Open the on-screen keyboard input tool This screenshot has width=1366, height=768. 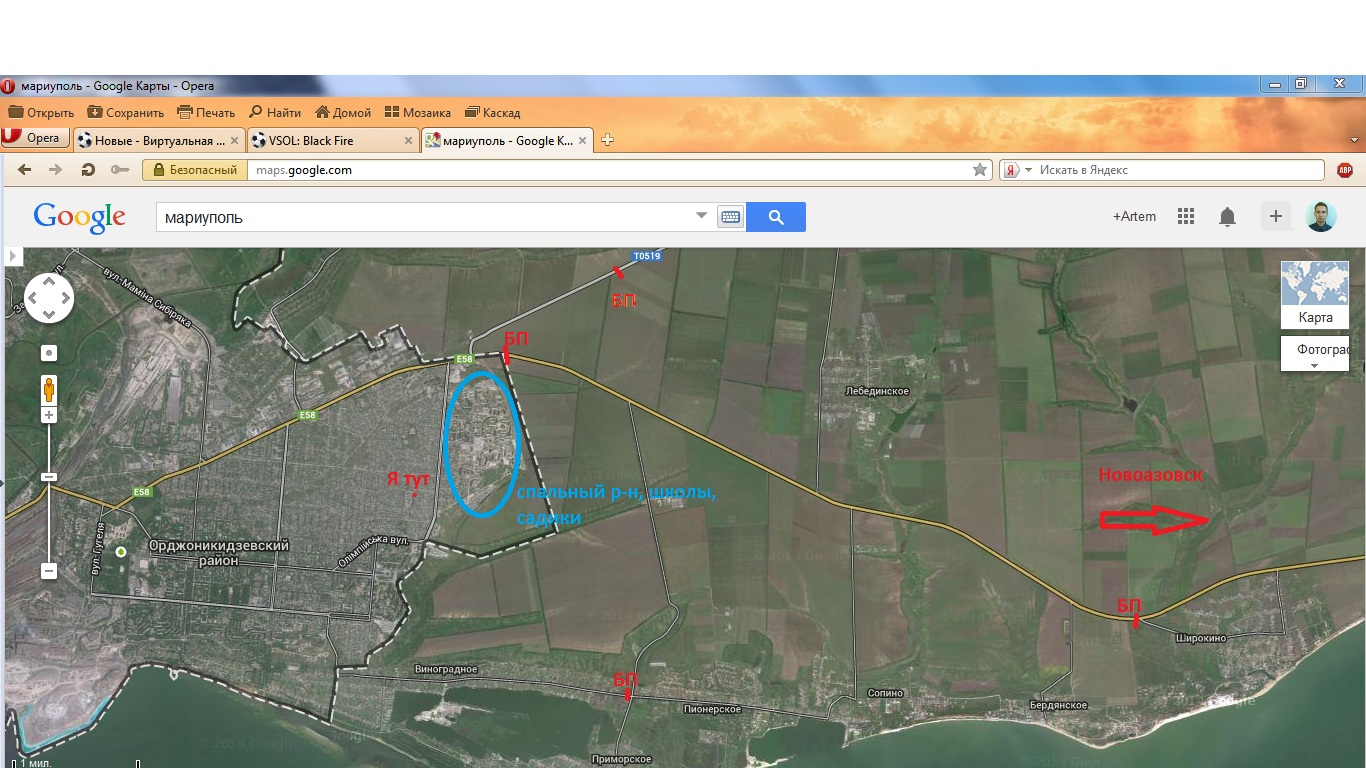coord(731,217)
